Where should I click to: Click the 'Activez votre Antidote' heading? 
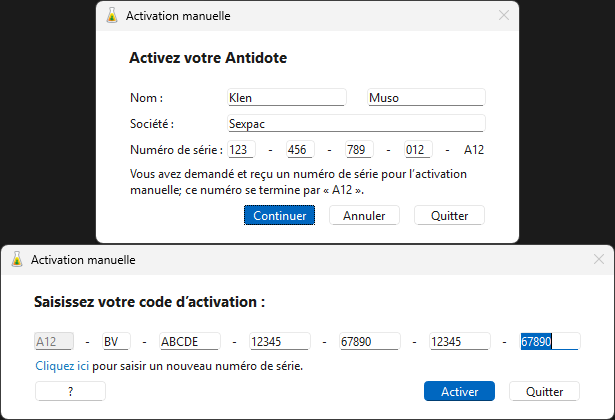pos(208,58)
